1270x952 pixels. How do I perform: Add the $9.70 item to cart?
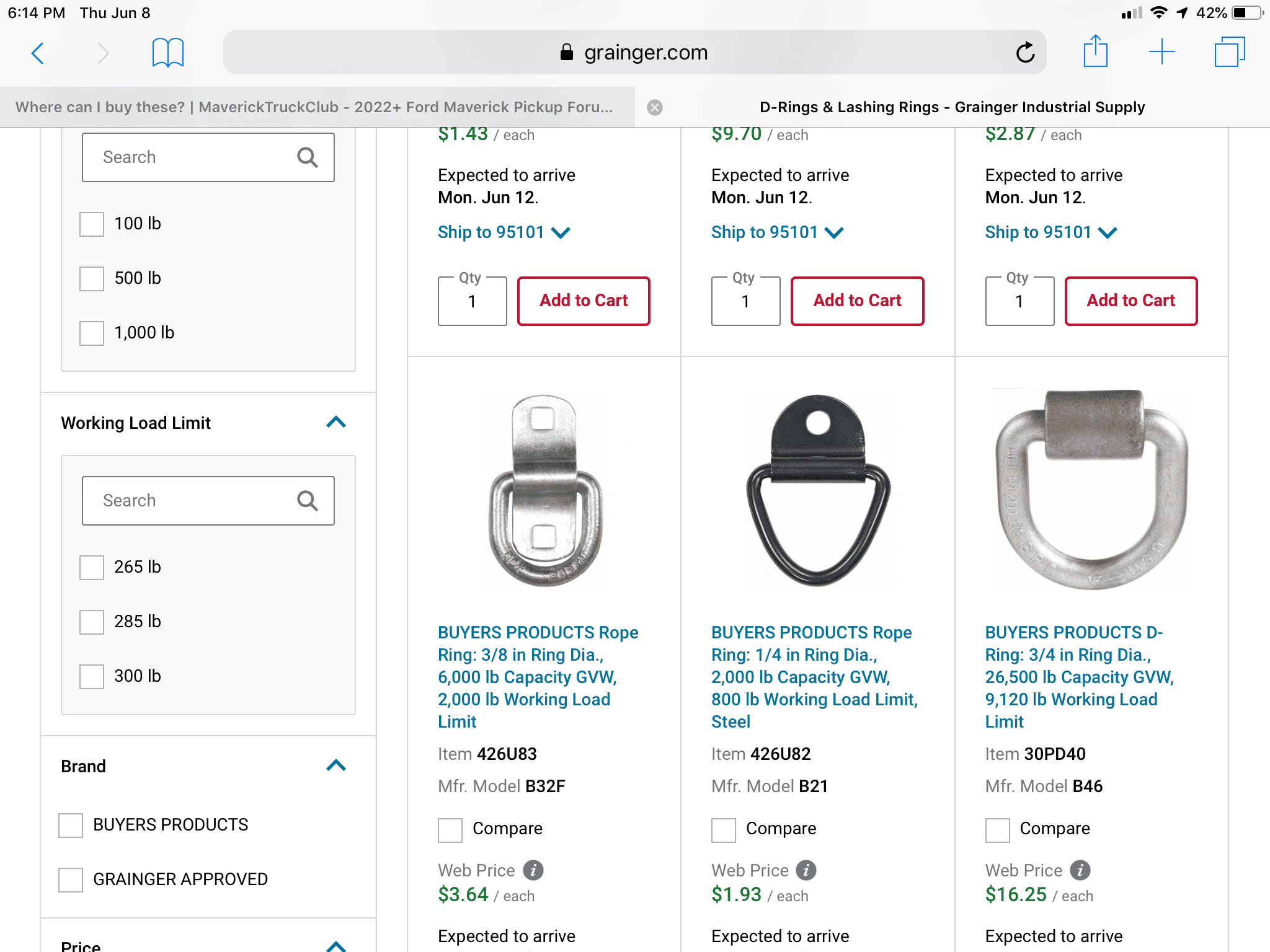coord(857,301)
